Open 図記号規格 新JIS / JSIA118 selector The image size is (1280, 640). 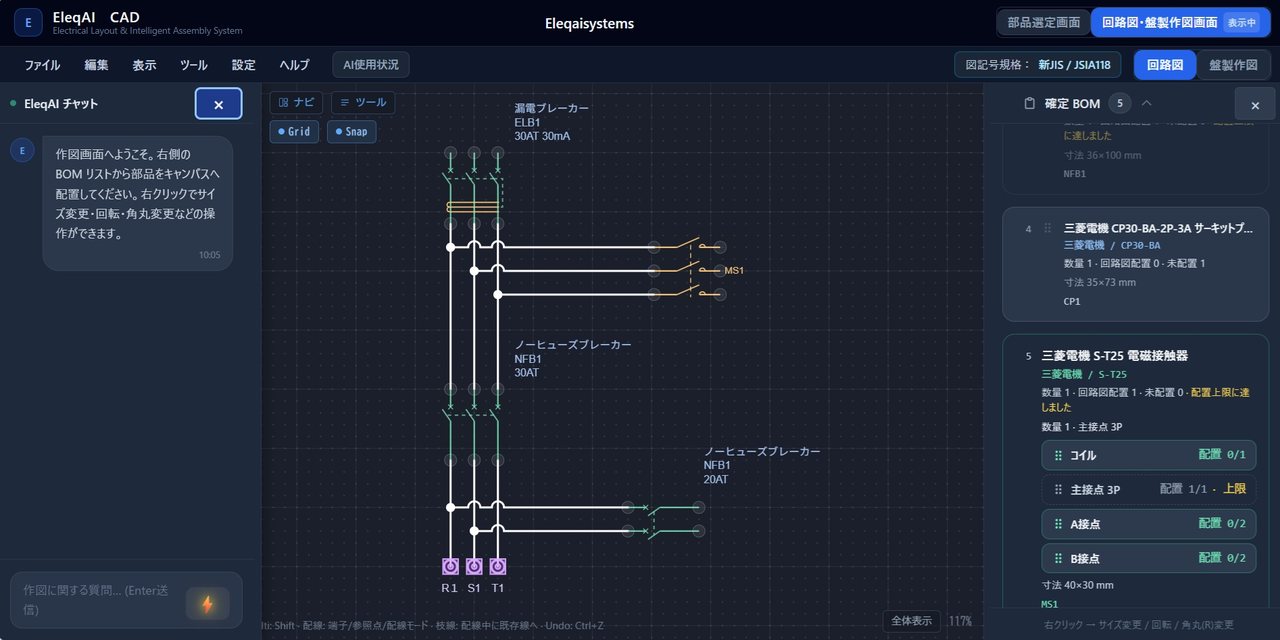(1039, 65)
